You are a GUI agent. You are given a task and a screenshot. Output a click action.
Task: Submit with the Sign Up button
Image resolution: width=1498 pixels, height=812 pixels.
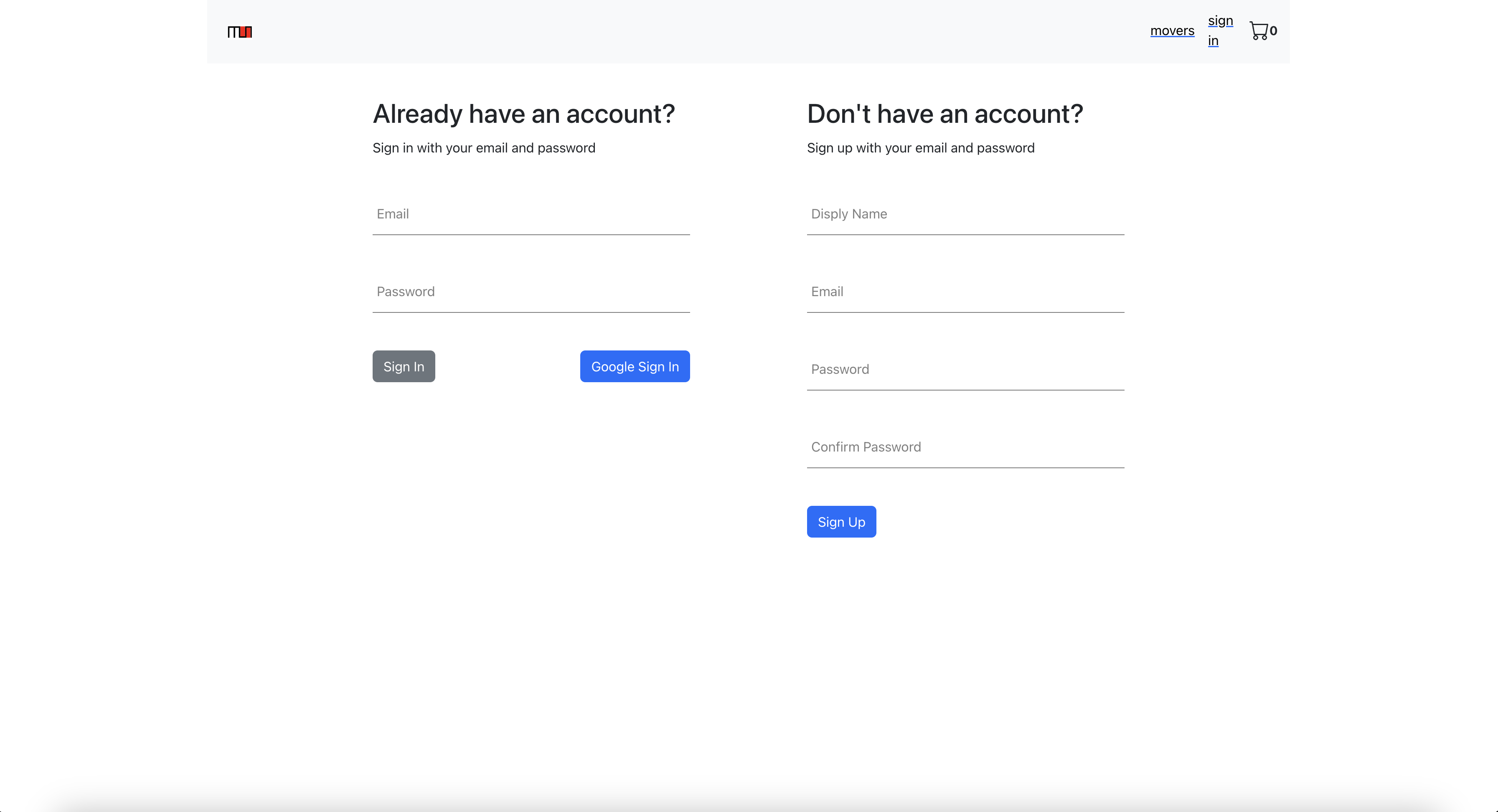click(841, 522)
